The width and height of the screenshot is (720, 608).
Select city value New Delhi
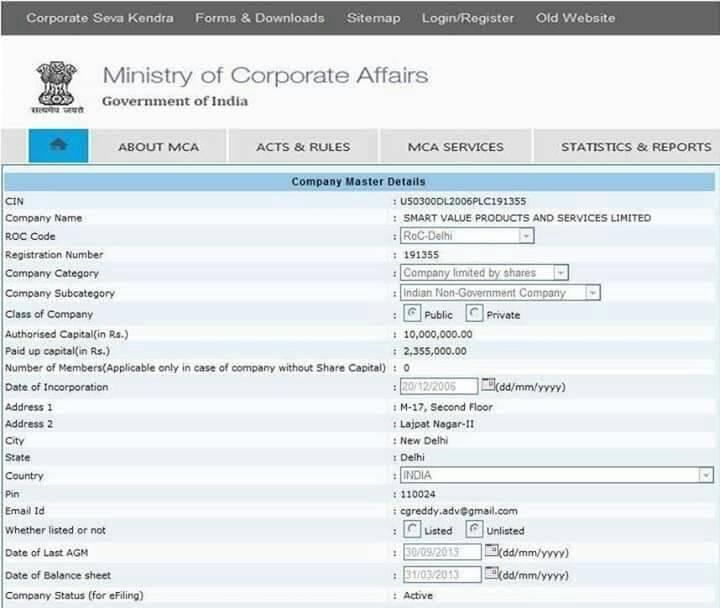pos(424,440)
